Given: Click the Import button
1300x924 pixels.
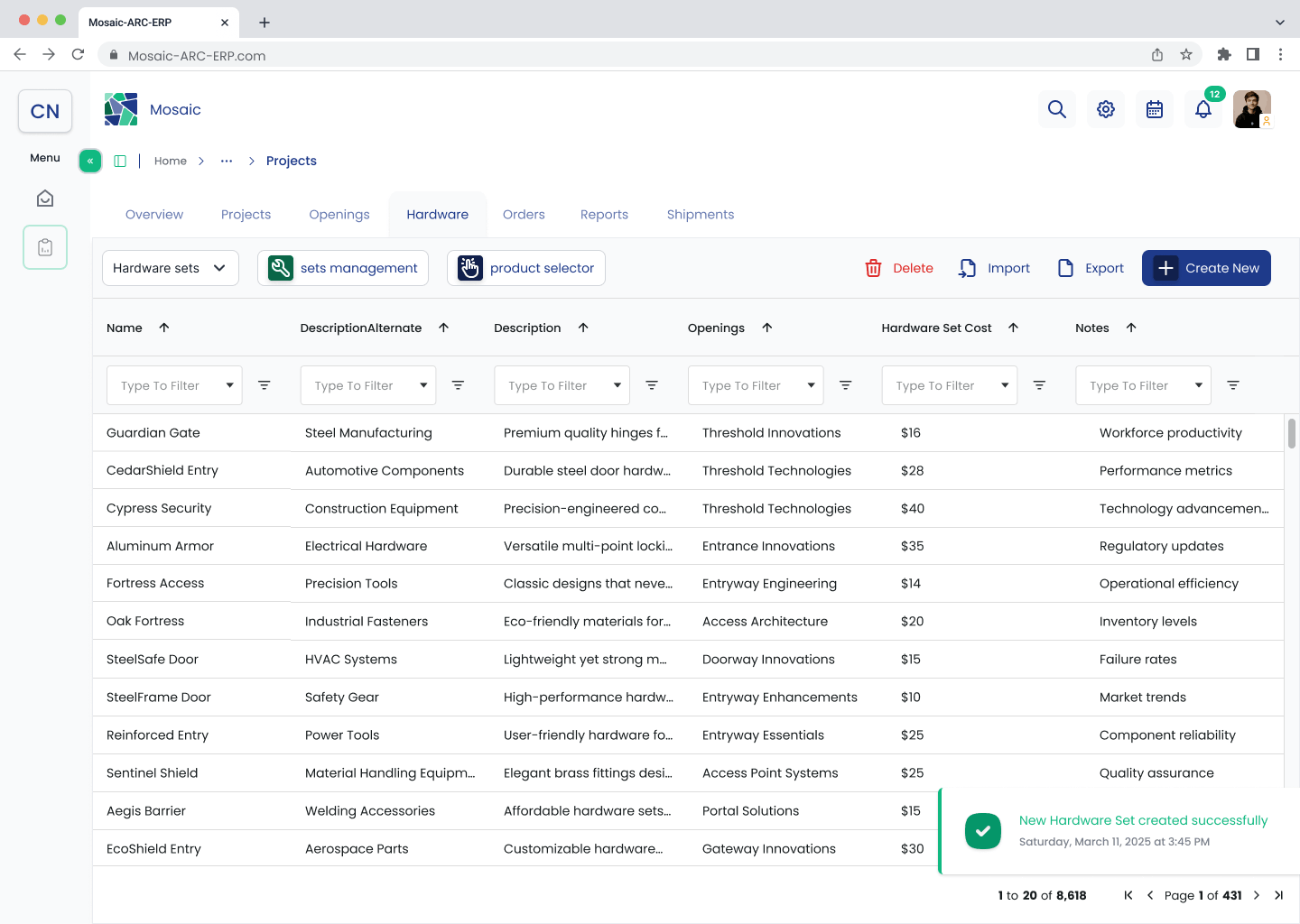Looking at the screenshot, I should [994, 268].
